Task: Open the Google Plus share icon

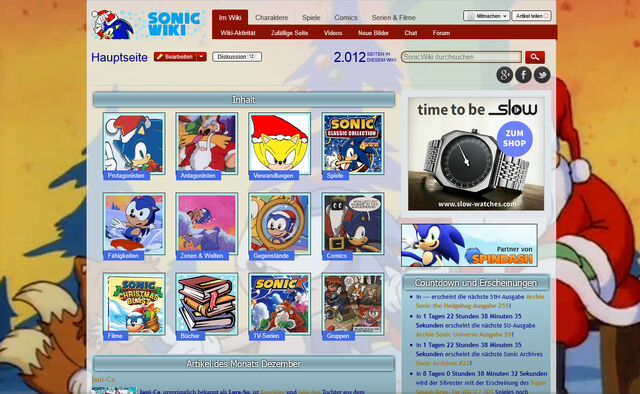Action: [x=504, y=75]
